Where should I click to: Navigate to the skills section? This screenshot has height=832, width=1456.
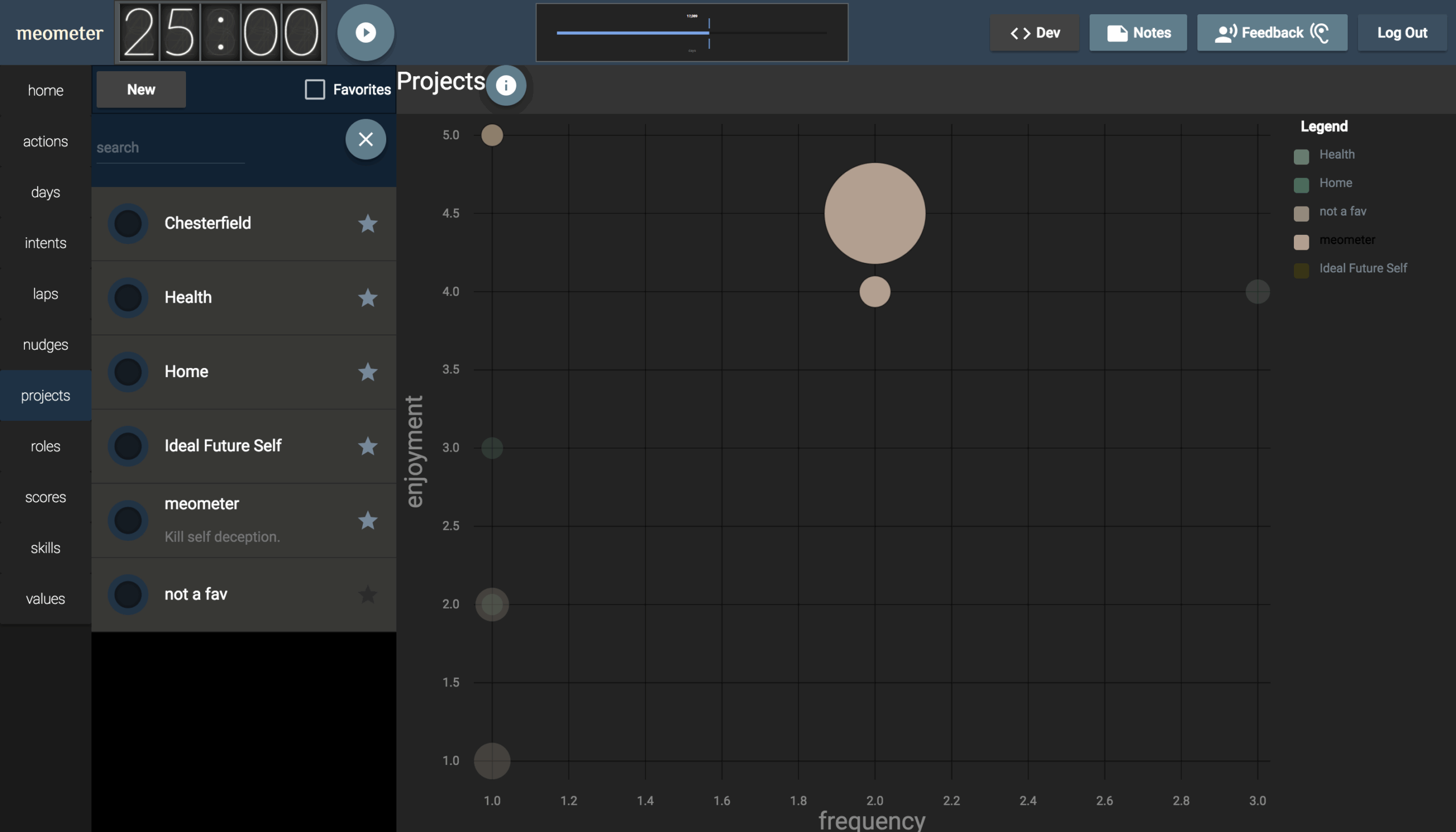(45, 548)
